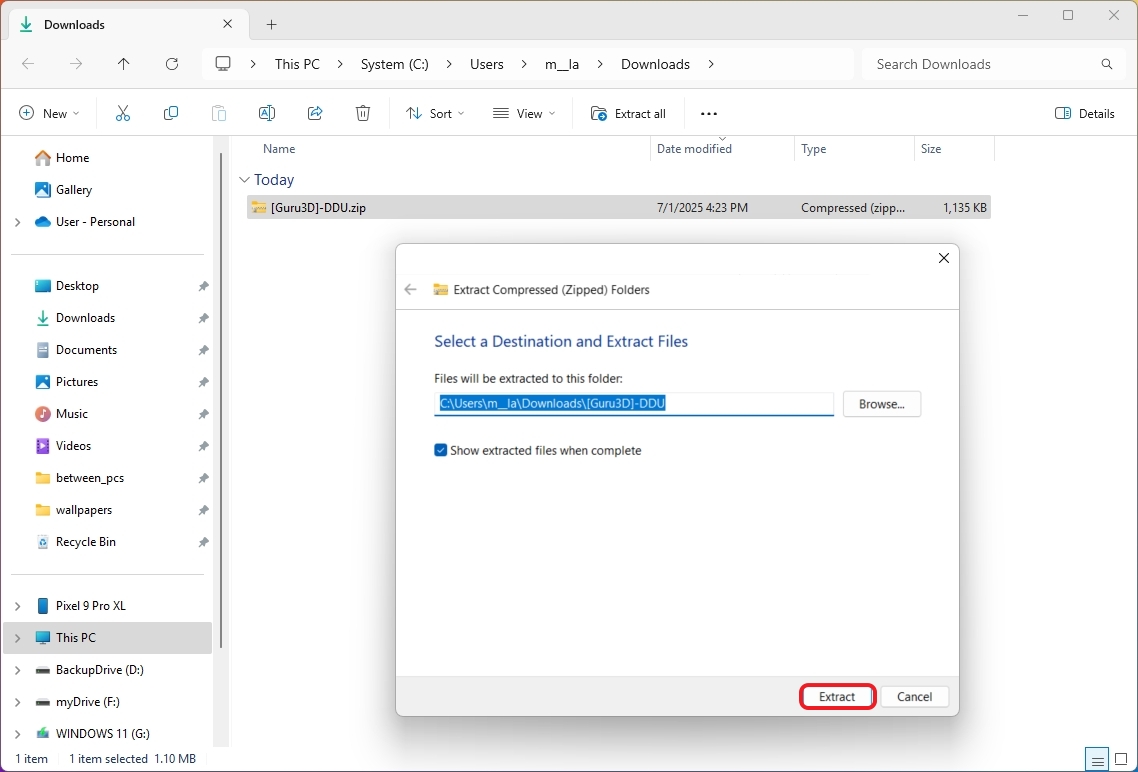Open the Sort dropdown menu
This screenshot has width=1138, height=772.
point(435,113)
